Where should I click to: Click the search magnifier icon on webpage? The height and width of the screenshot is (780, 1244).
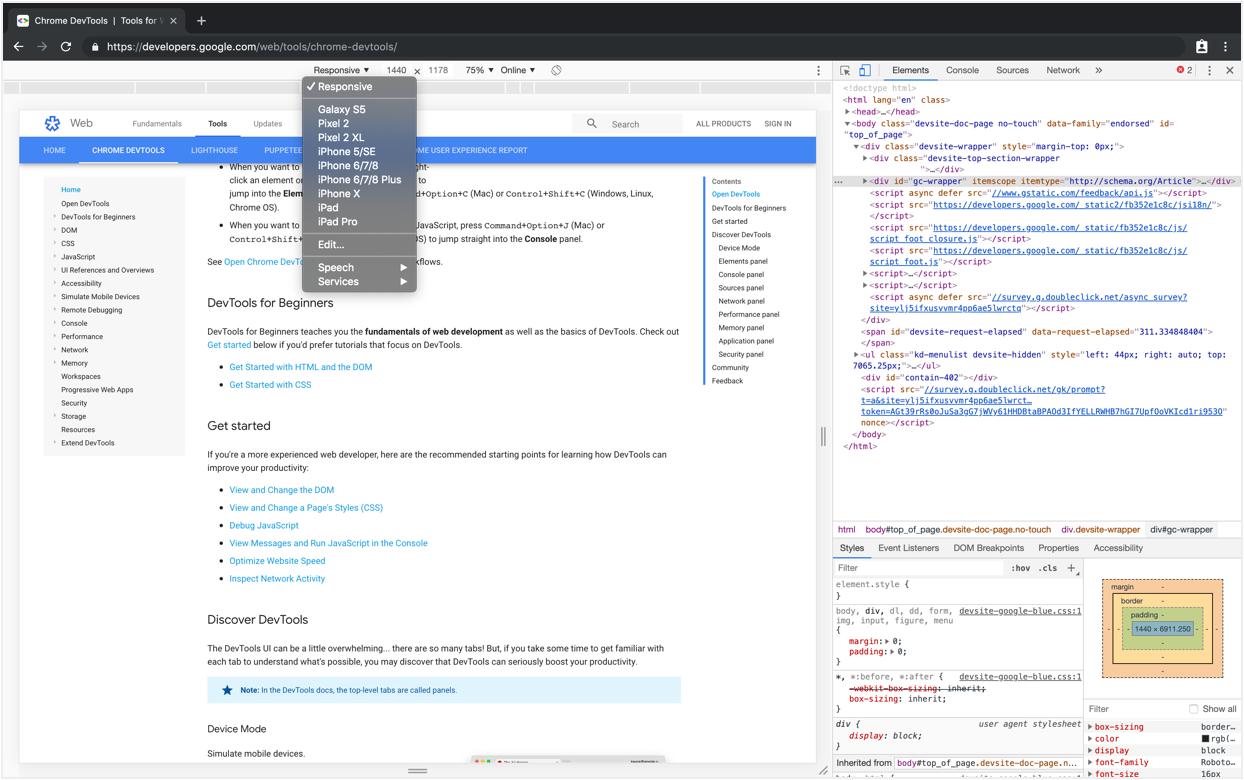coord(592,124)
